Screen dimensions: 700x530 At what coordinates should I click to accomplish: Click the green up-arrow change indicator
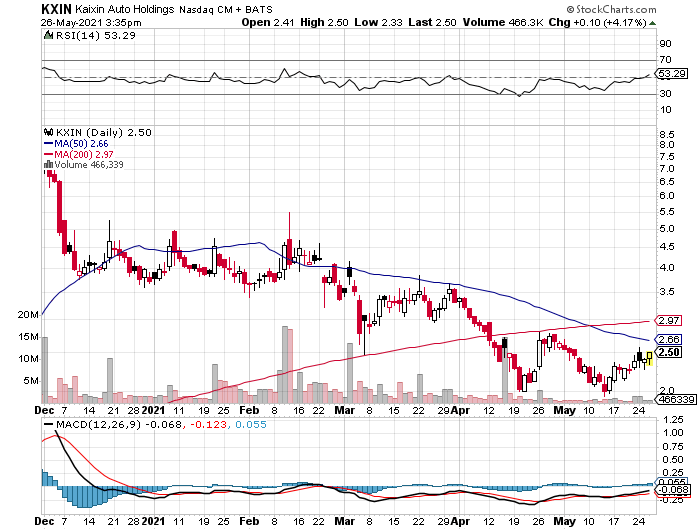point(652,23)
